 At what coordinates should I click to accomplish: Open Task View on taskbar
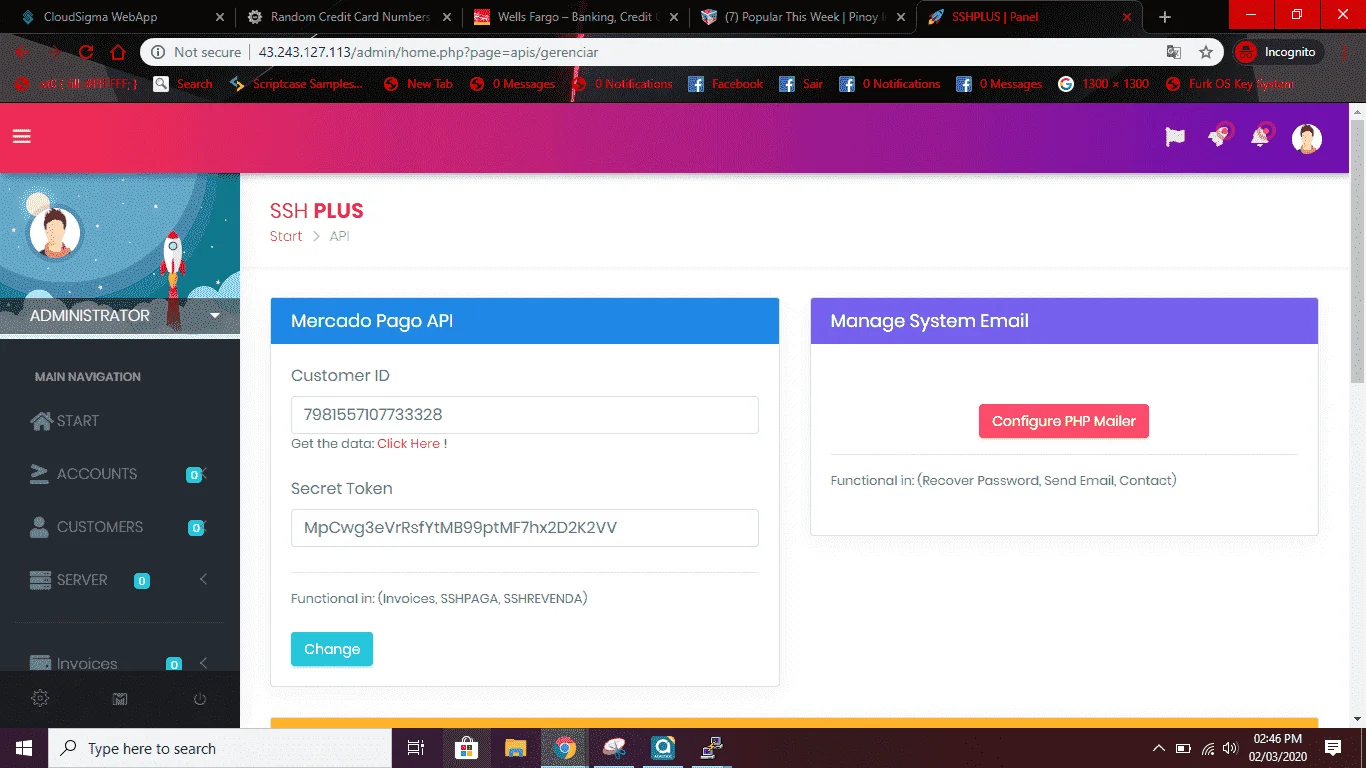tap(416, 748)
